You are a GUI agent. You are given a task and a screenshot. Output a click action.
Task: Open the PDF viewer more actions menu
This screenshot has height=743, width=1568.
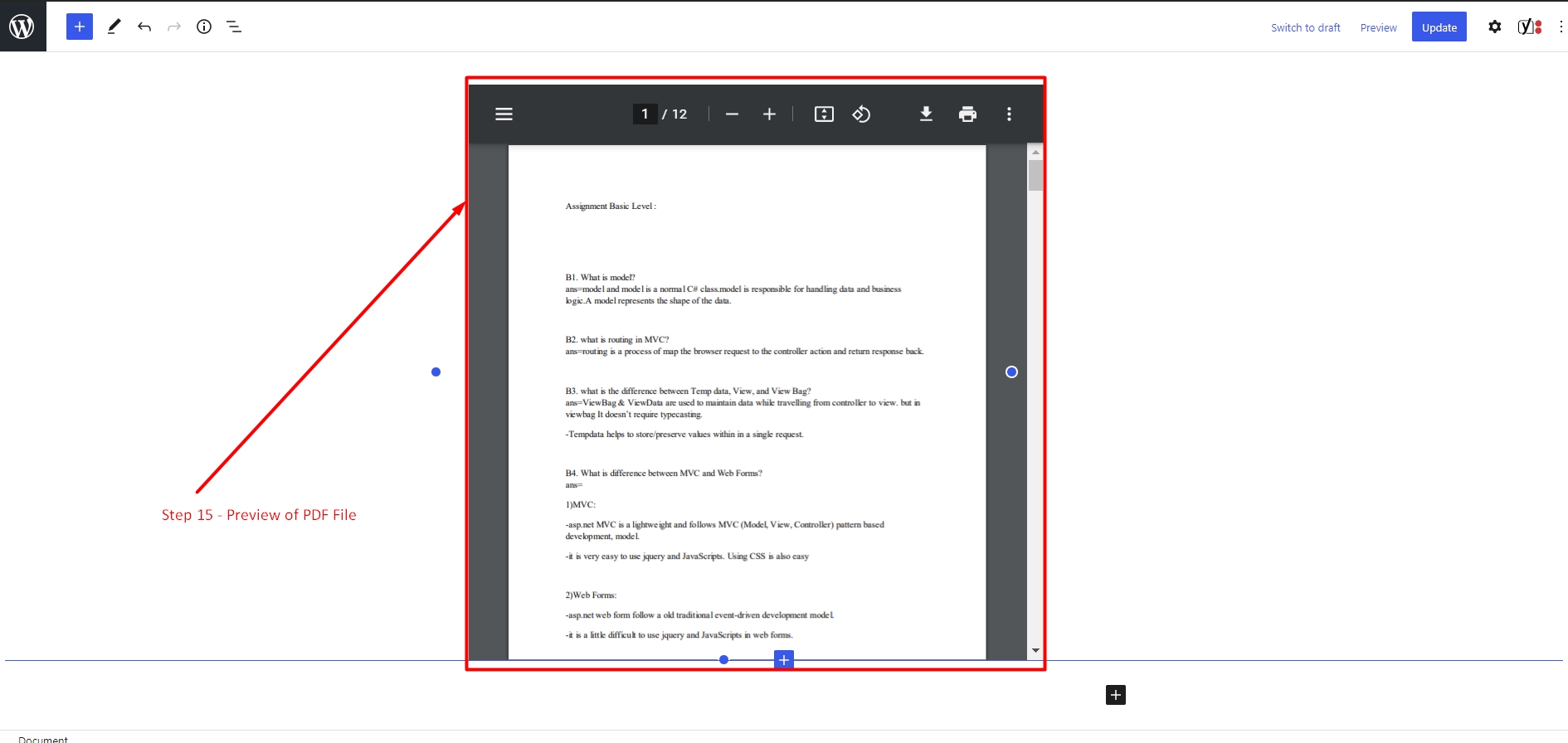point(1009,114)
